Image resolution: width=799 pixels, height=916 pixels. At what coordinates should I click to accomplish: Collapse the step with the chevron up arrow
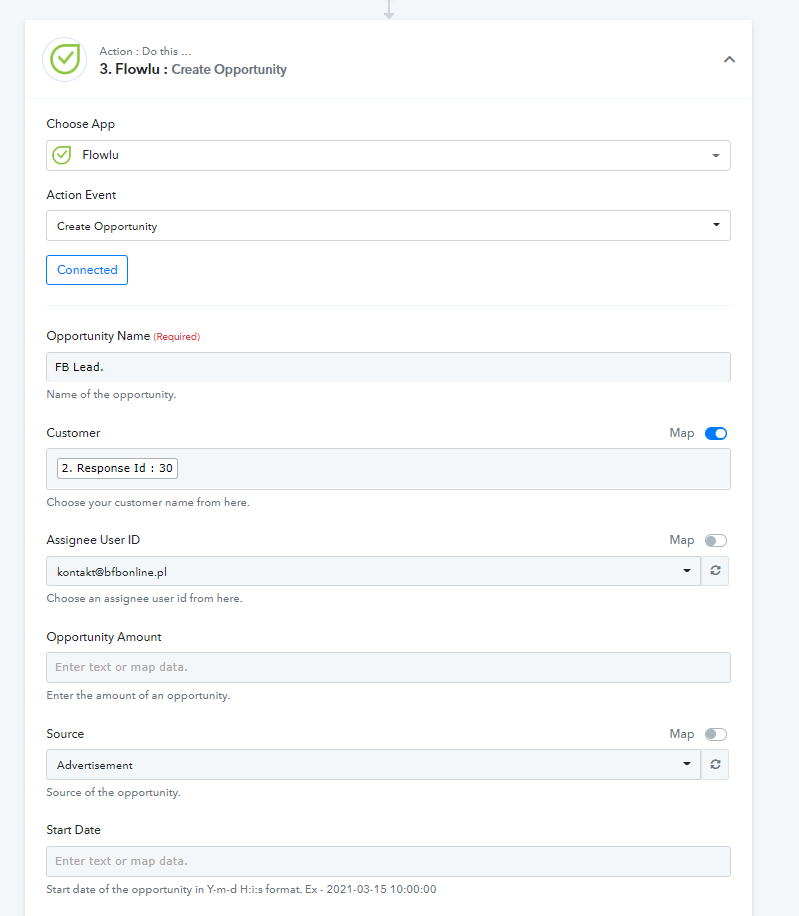click(x=729, y=60)
